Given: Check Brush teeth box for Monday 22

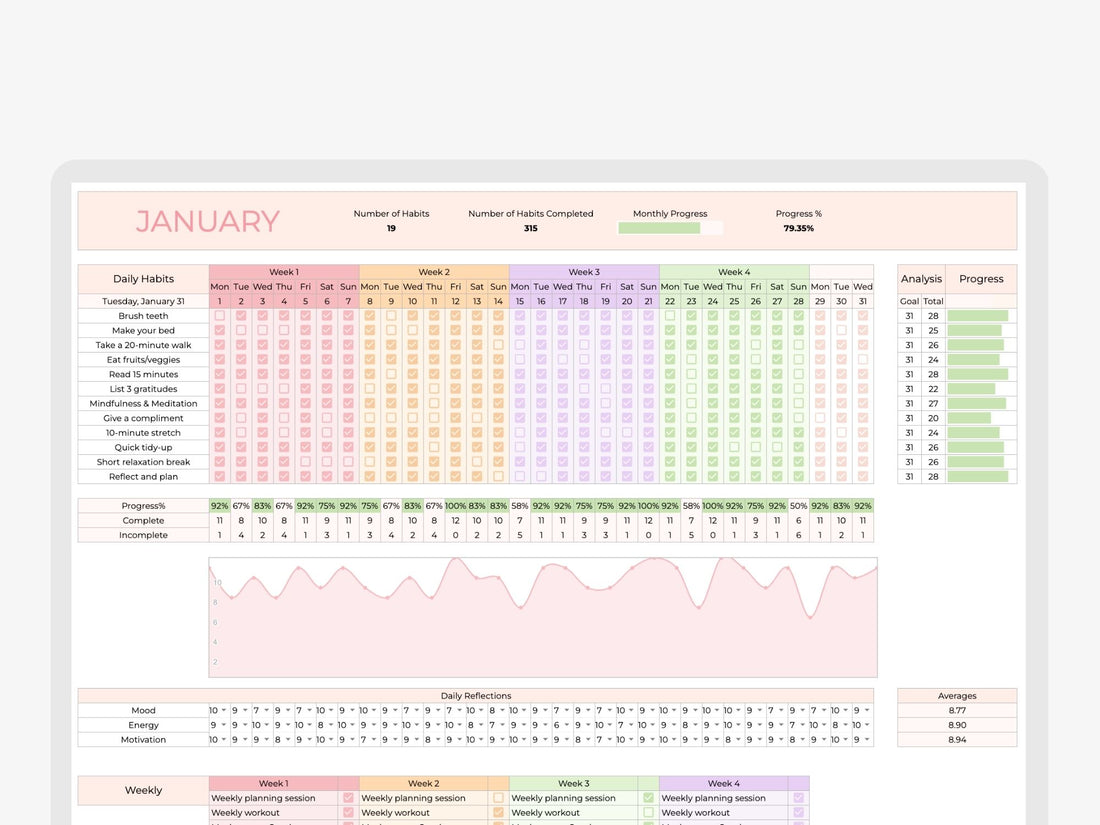Looking at the screenshot, I should point(670,316).
